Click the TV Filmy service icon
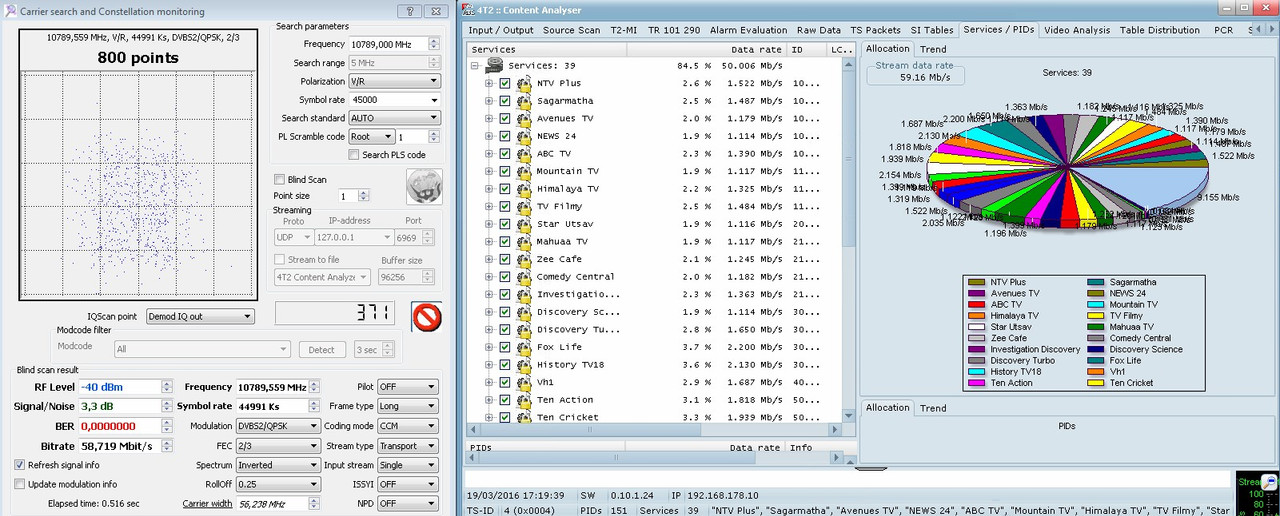 (523, 207)
